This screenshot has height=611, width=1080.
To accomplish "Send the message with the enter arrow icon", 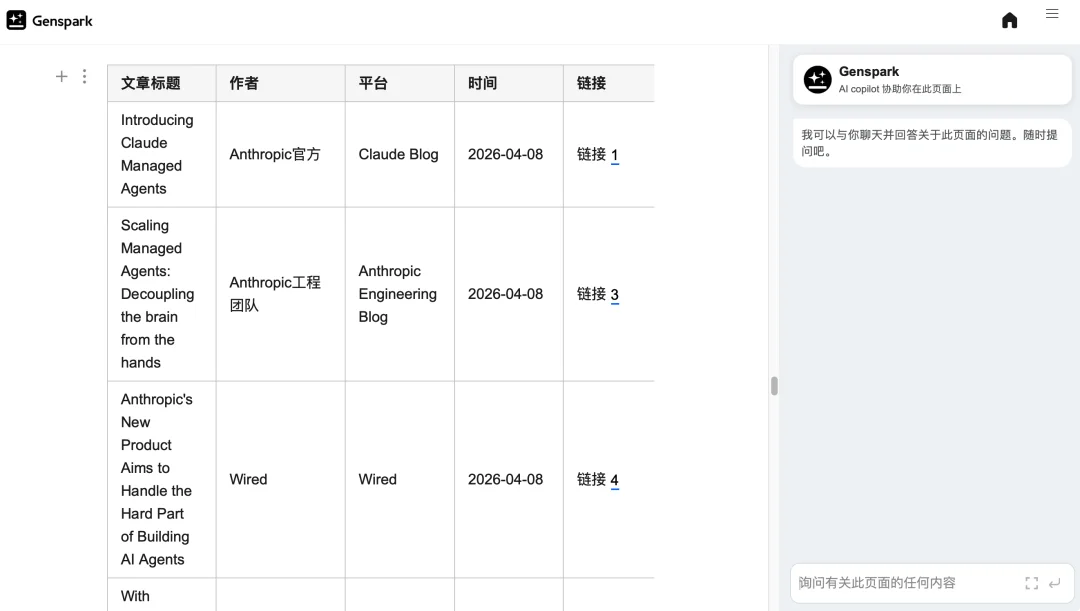I will 1055,583.
